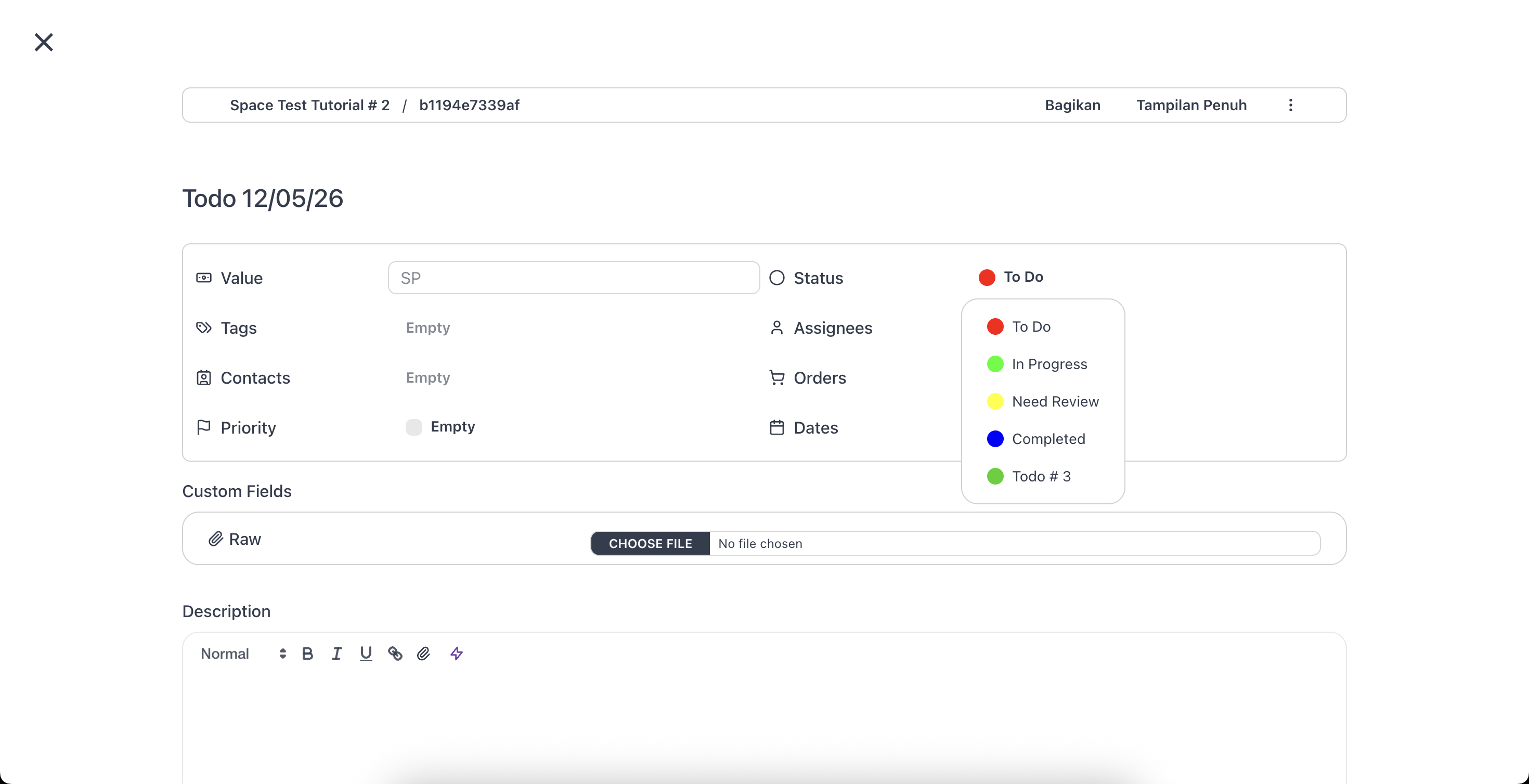Click the Value SP input field
Viewport: 1529px width, 784px height.
coord(573,278)
